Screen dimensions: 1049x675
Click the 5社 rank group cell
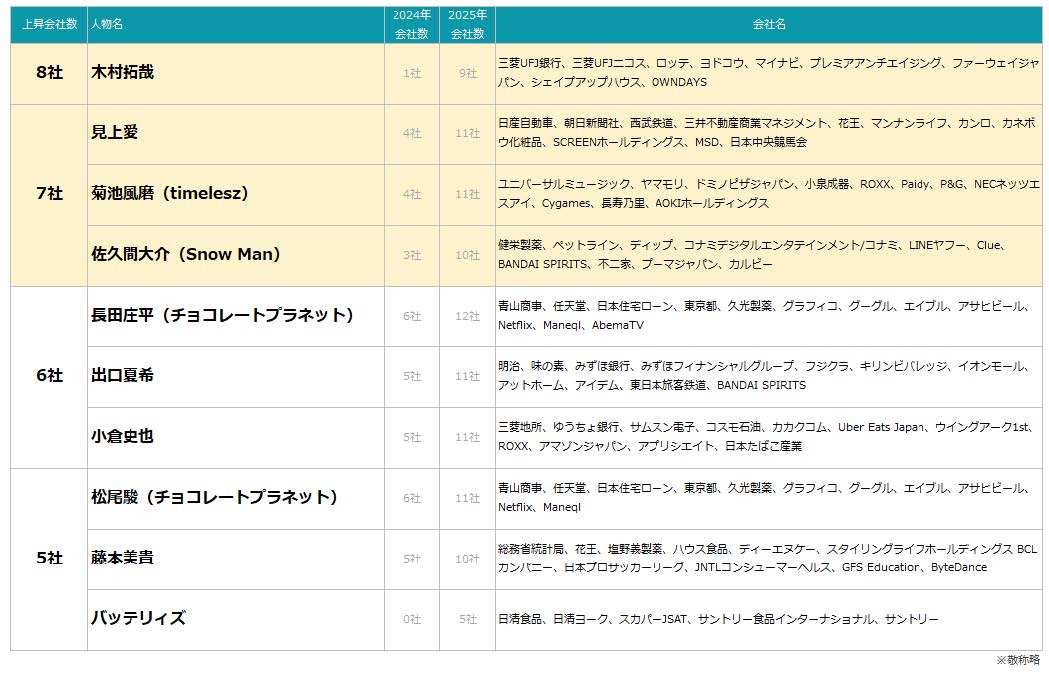(x=49, y=558)
